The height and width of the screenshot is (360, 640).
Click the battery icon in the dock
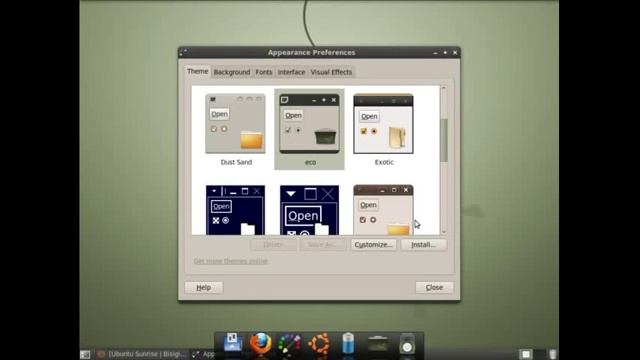pyautogui.click(x=348, y=343)
